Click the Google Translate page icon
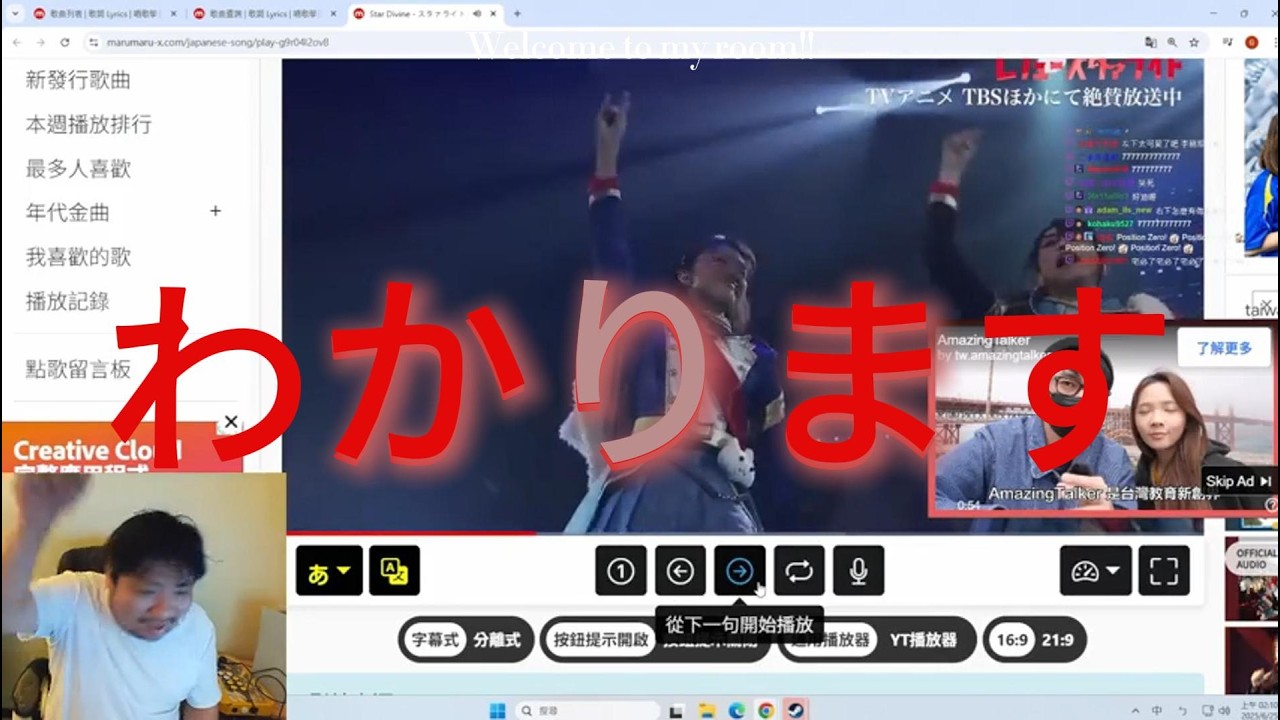1280x720 pixels. click(x=1150, y=42)
